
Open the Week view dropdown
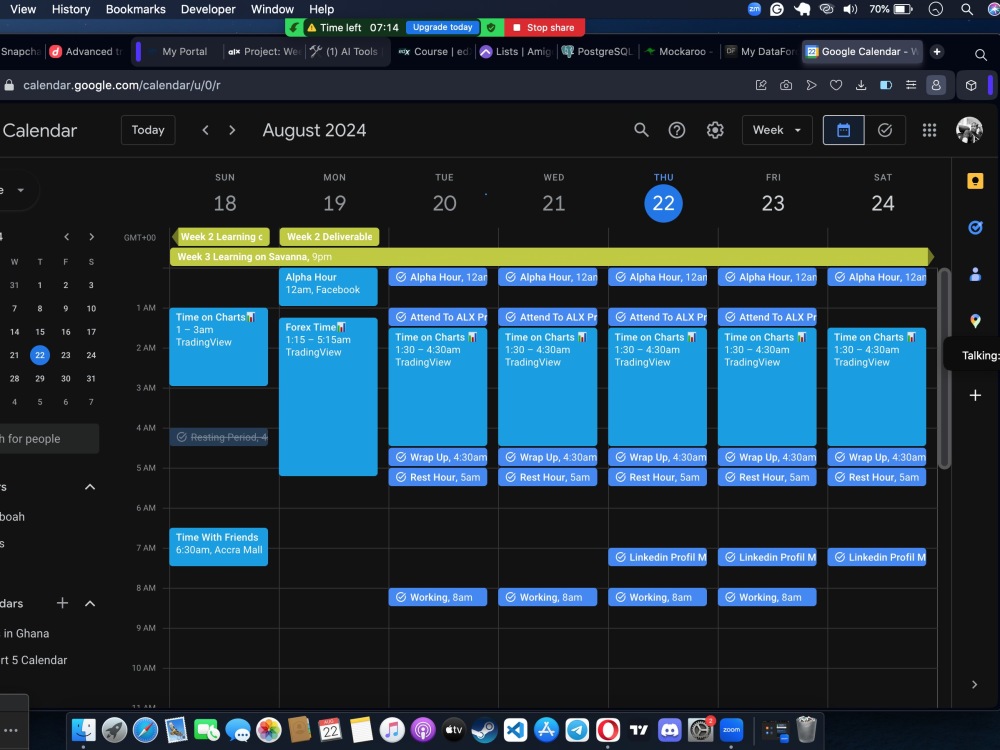click(x=777, y=130)
